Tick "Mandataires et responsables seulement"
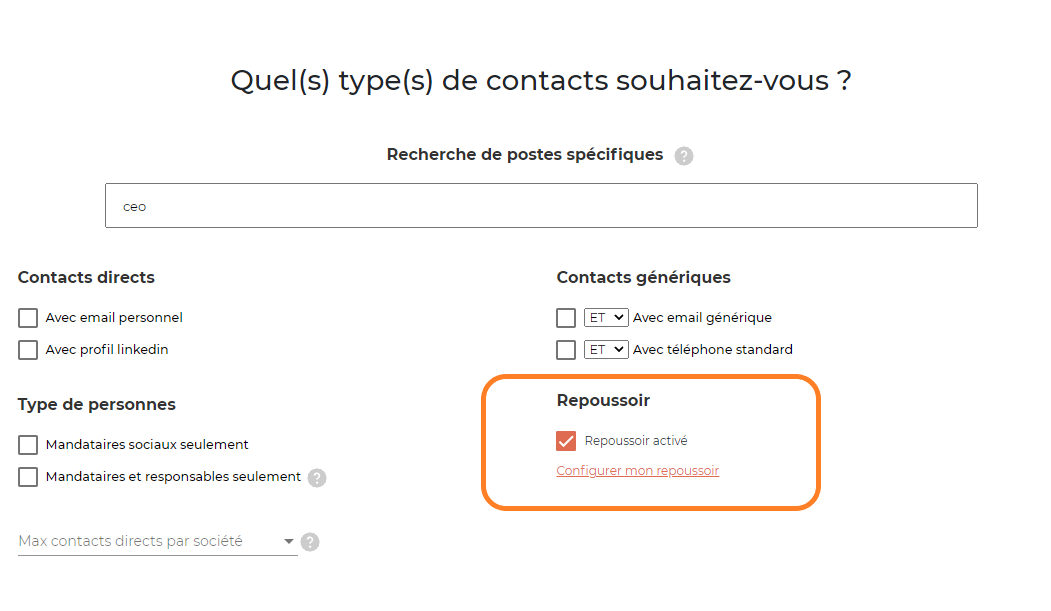Screen dimensions: 1051x611 tap(27, 477)
